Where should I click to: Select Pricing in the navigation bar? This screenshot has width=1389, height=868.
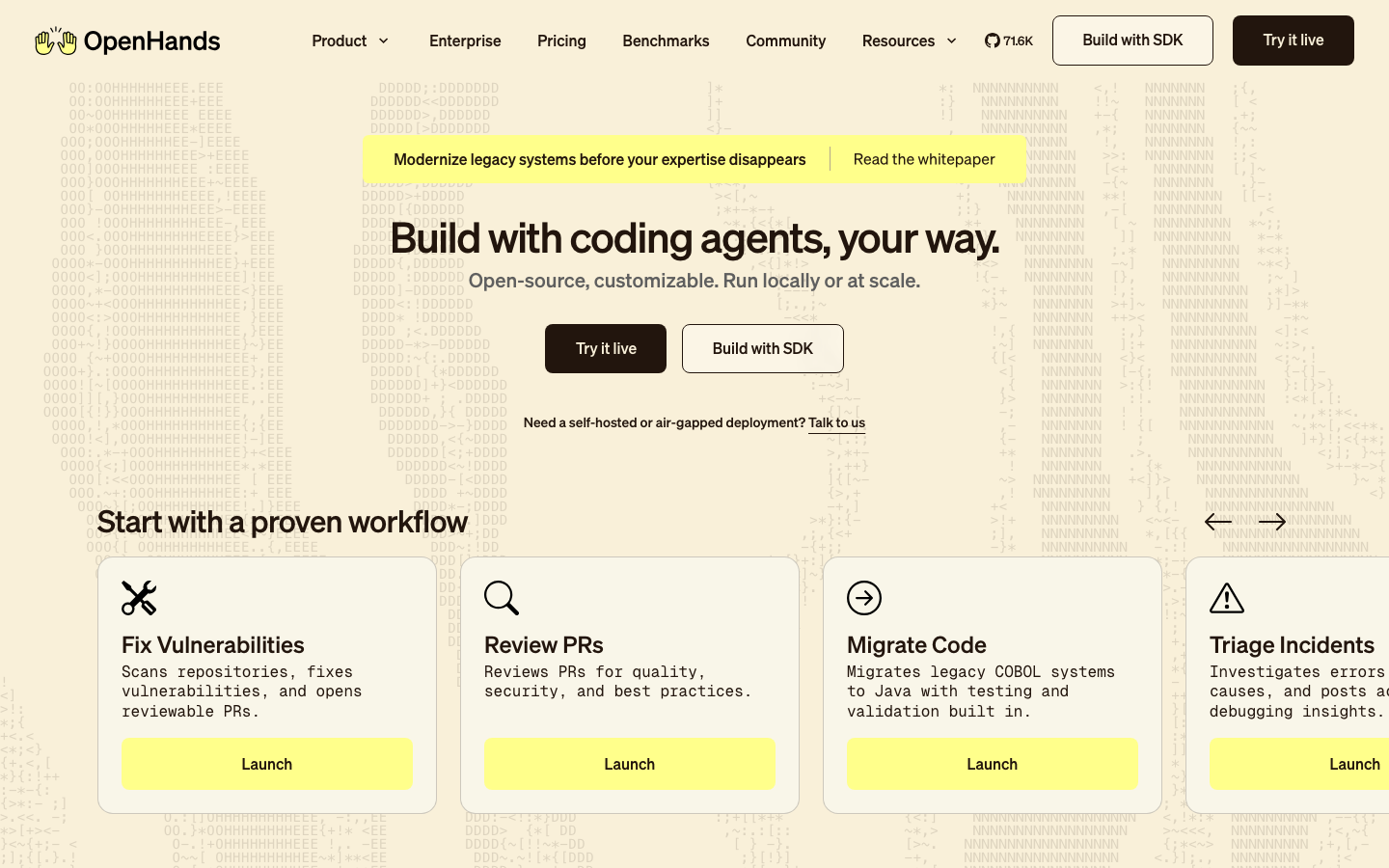561,41
